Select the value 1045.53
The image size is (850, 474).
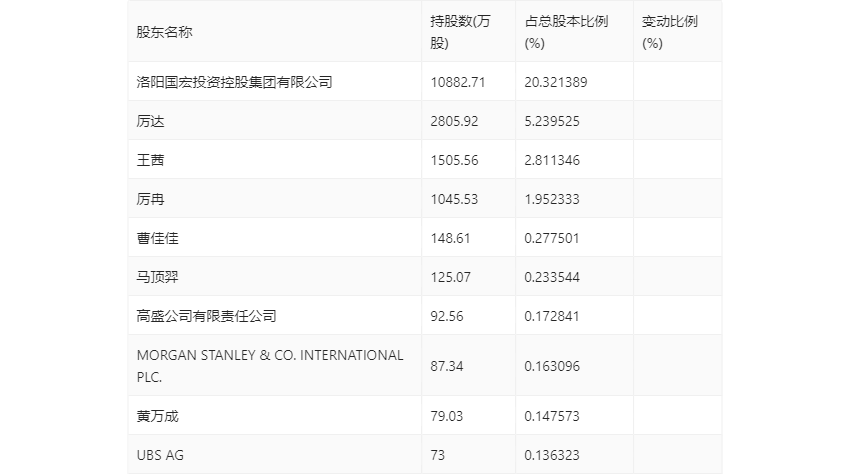pyautogui.click(x=454, y=199)
